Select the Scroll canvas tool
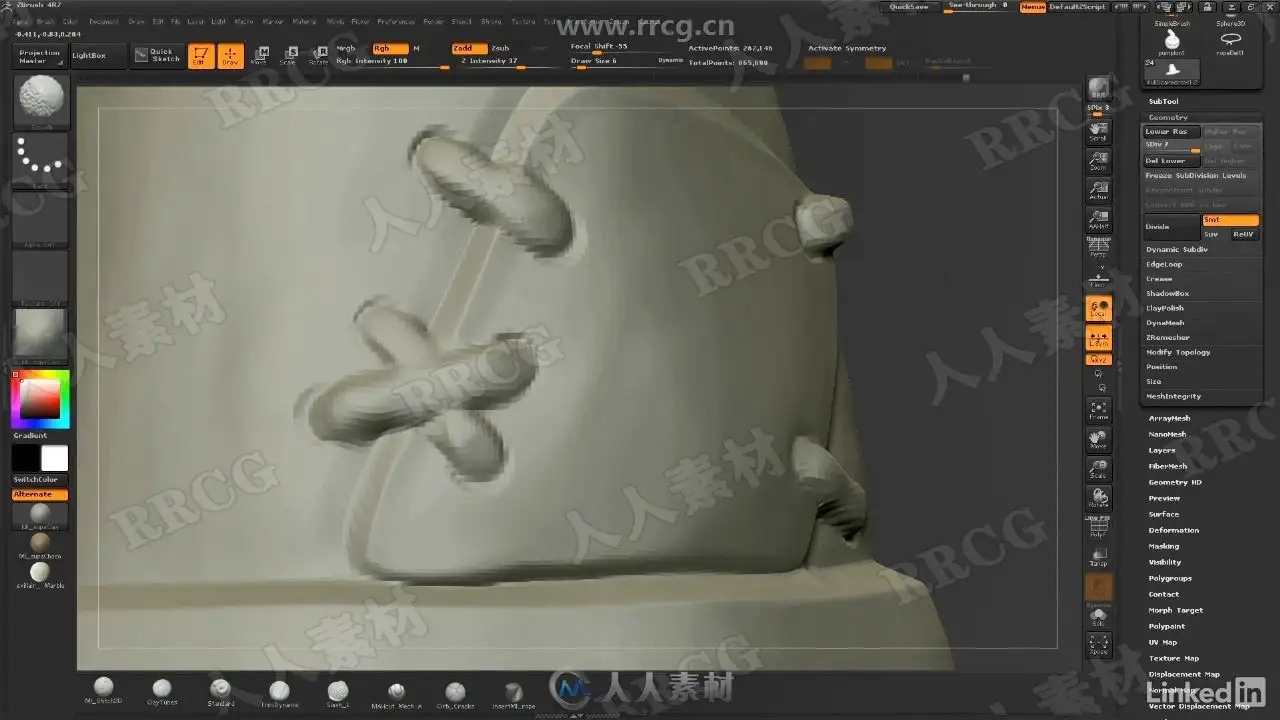 (x=1099, y=132)
